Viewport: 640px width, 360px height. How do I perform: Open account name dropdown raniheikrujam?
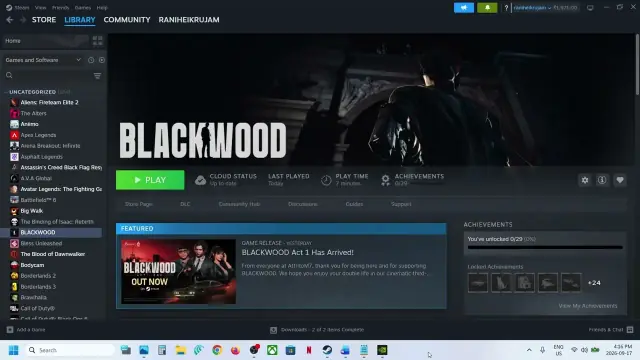coord(532,8)
